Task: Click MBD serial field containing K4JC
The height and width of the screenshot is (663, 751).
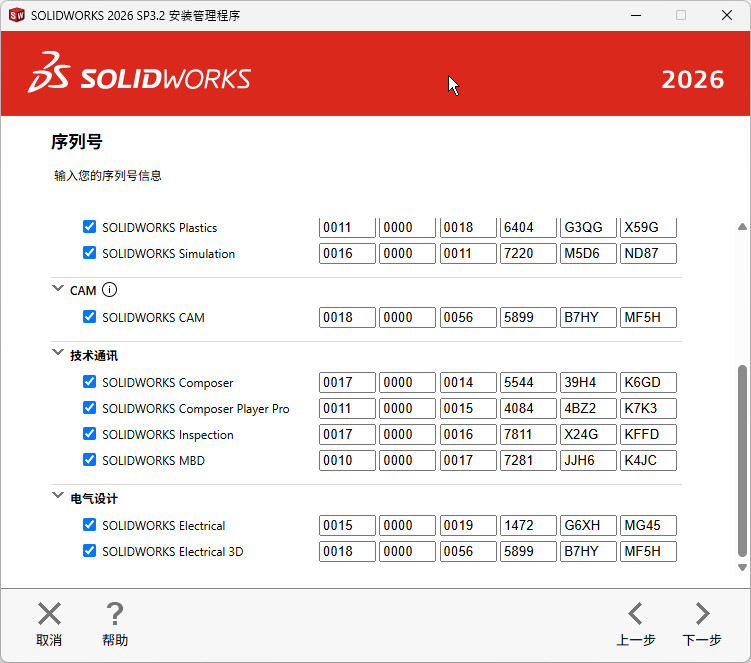Action: point(649,460)
